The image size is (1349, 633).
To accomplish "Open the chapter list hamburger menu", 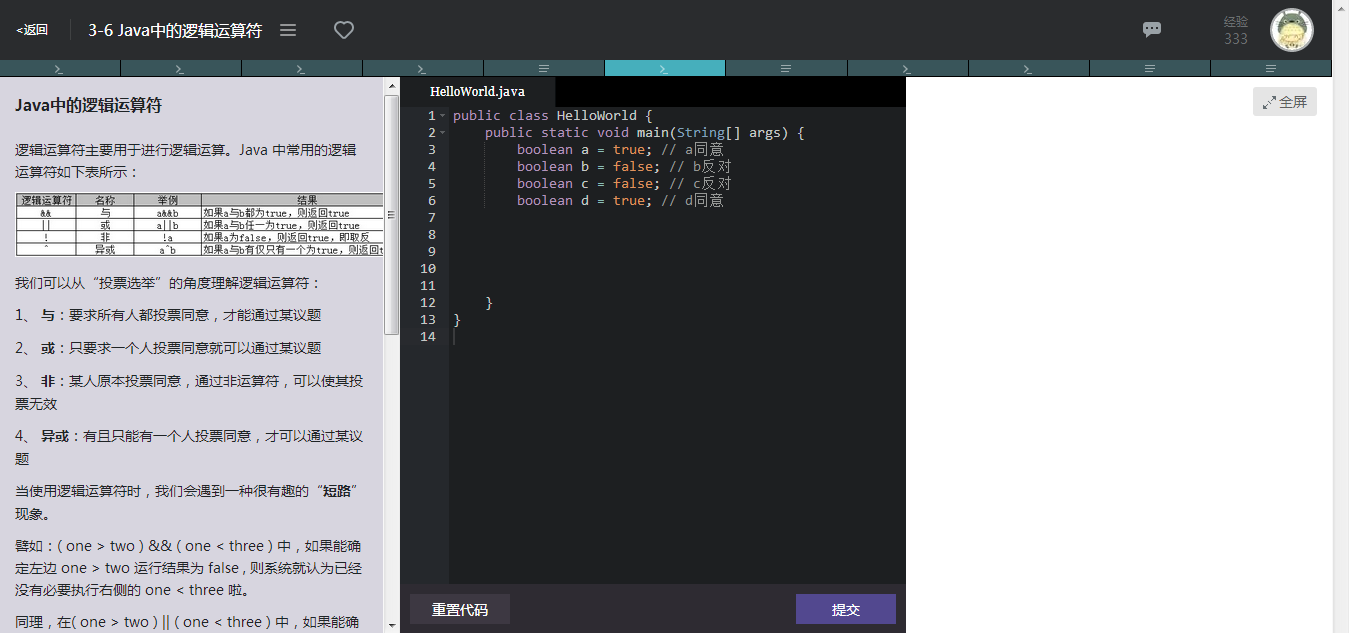I will pos(288,30).
